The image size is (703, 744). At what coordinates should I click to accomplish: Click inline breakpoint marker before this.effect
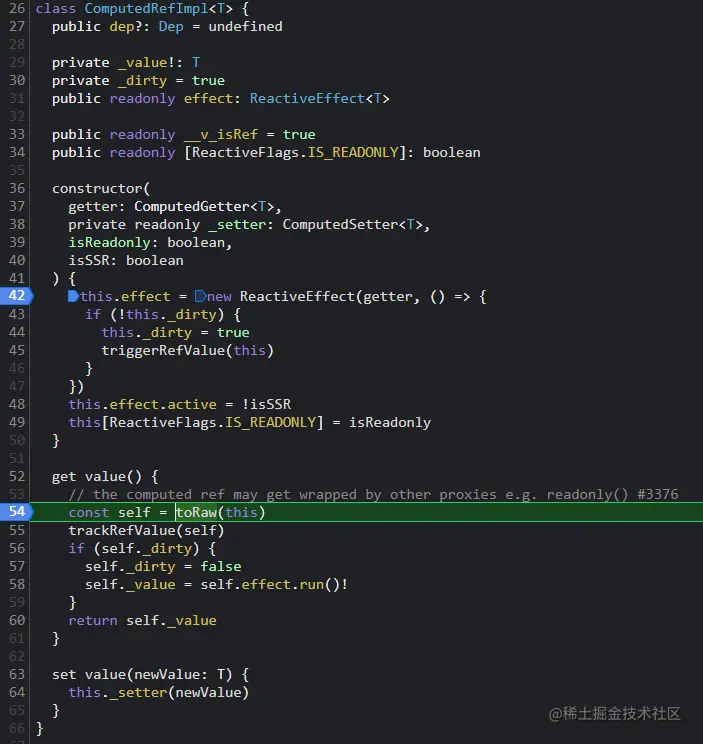pyautogui.click(x=73, y=296)
